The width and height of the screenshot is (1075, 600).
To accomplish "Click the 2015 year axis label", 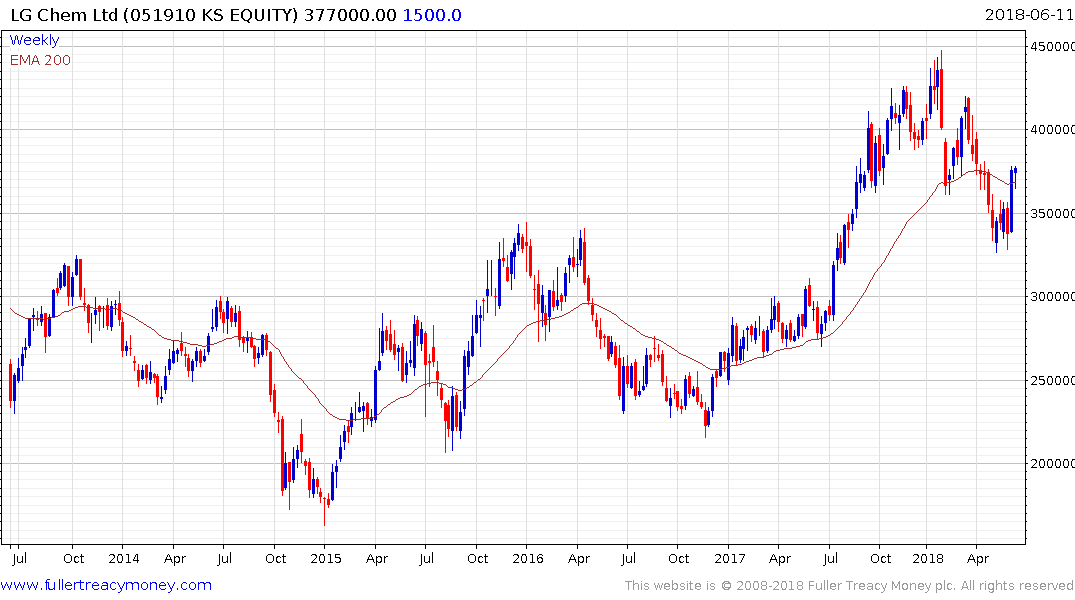I will click(326, 558).
